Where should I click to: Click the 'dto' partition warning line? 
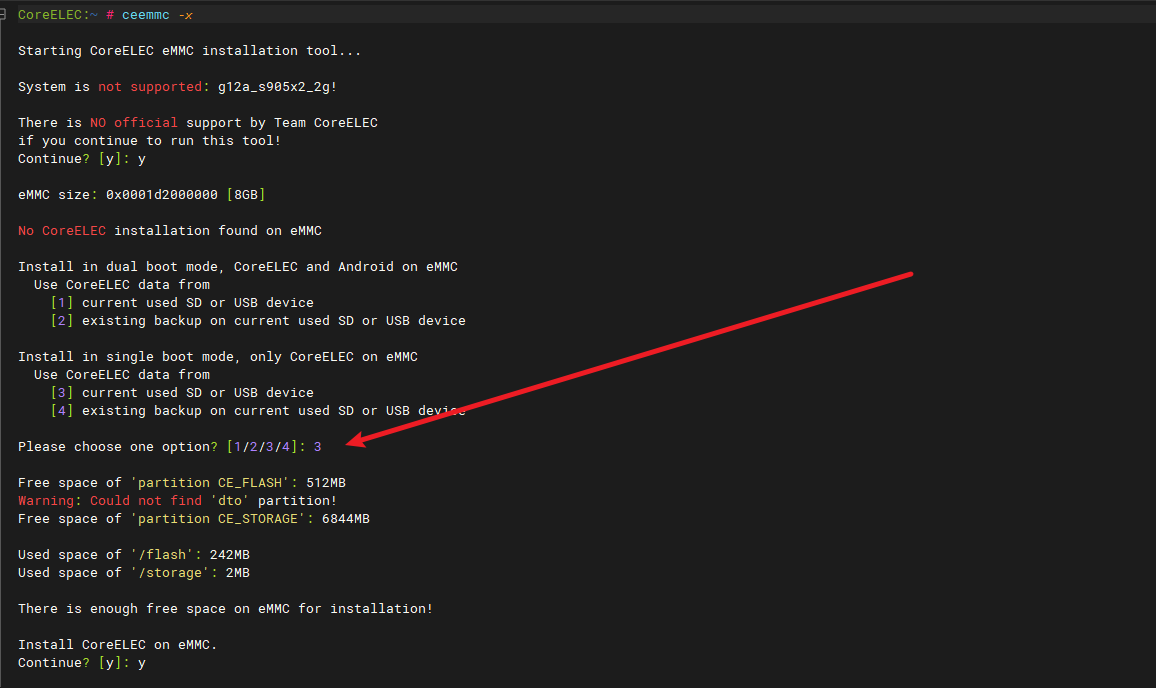click(x=177, y=501)
